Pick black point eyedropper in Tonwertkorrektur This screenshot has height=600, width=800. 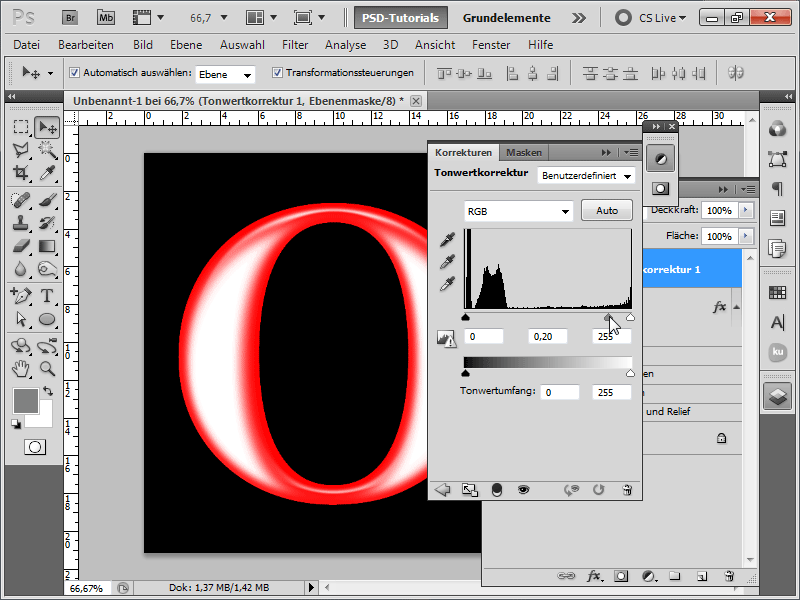pos(447,239)
